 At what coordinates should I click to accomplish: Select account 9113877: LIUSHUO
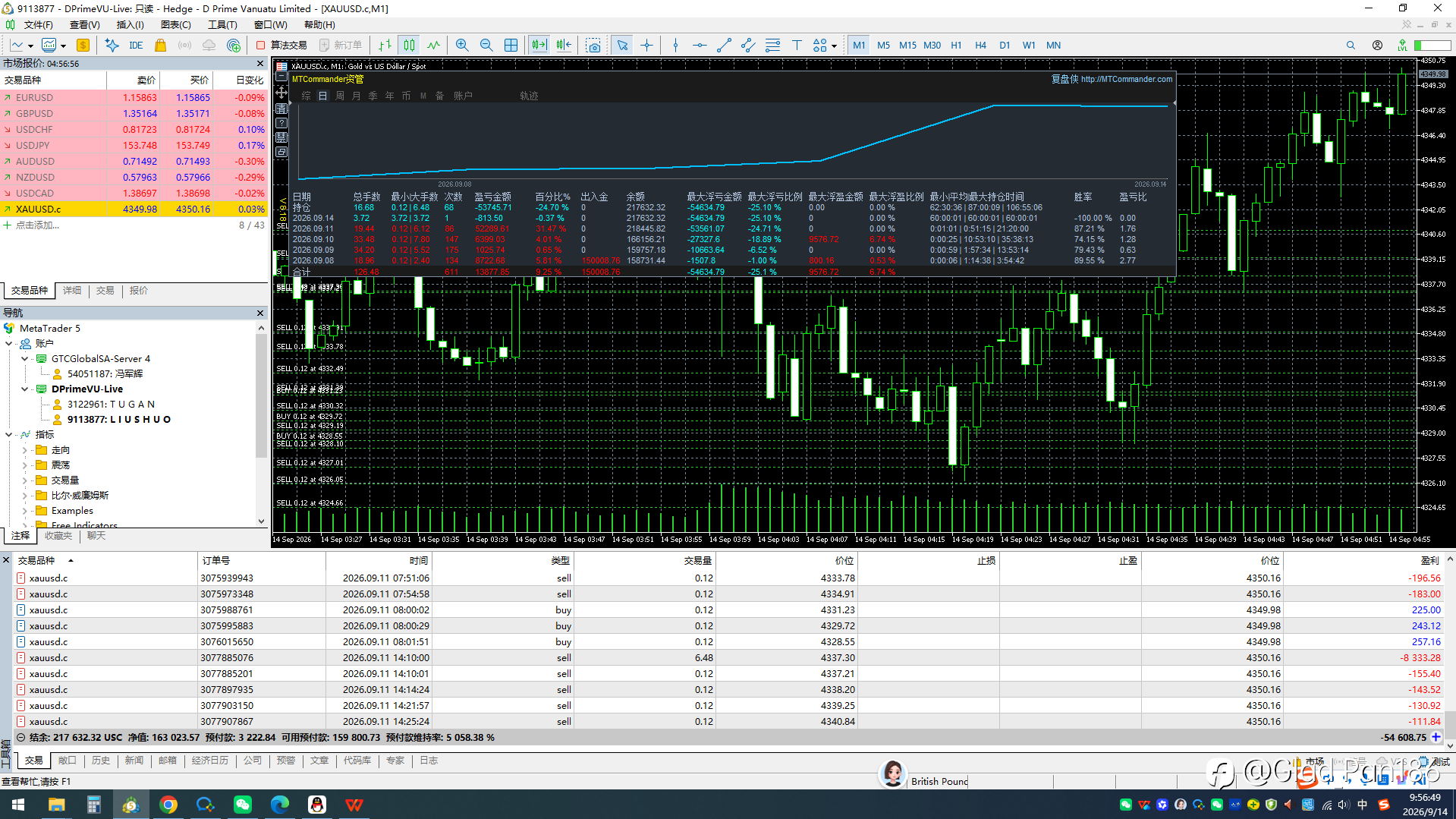pyautogui.click(x=118, y=420)
